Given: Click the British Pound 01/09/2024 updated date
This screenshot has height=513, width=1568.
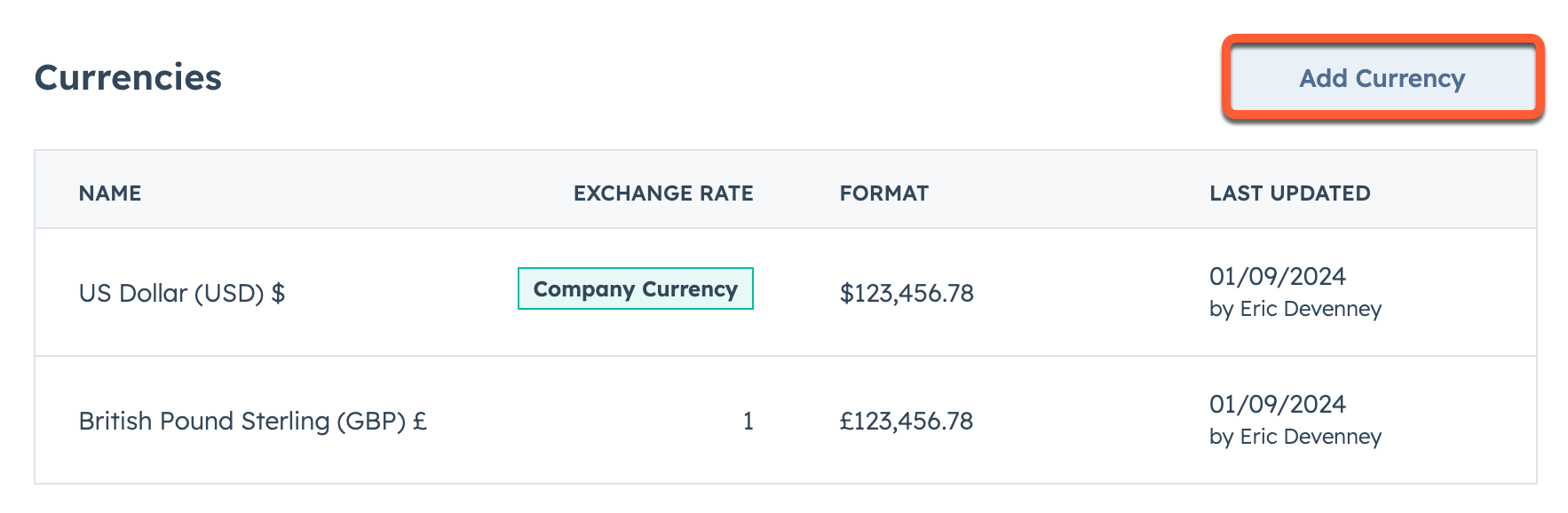Looking at the screenshot, I should pos(1278,404).
